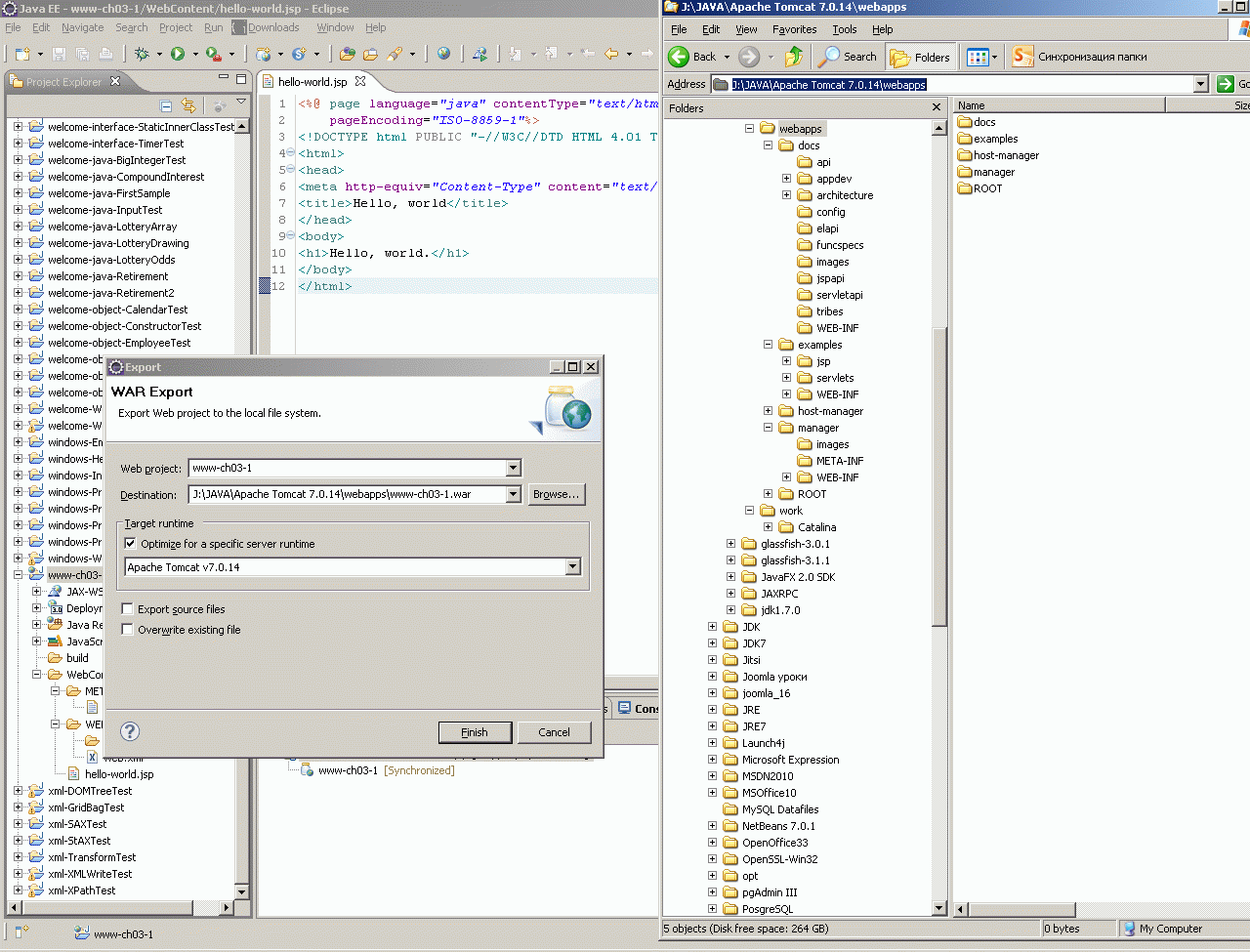
Task: Uncheck Optimize for a specific server runtime
Action: pos(130,544)
